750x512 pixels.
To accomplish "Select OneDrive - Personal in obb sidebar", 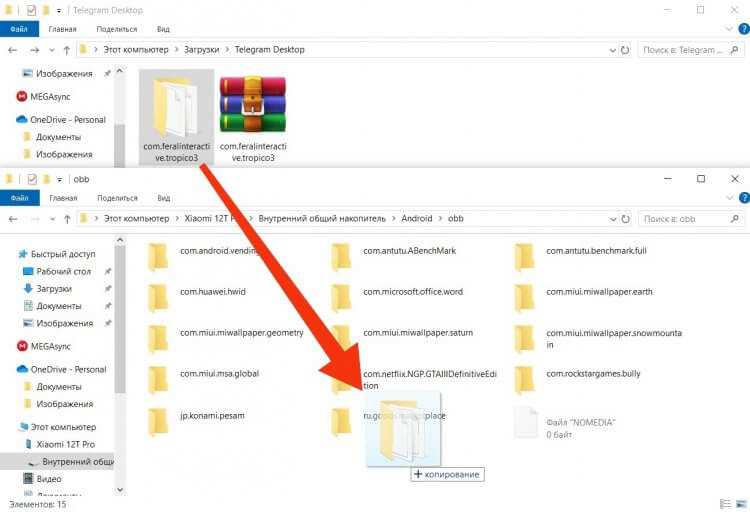I will 61,369.
